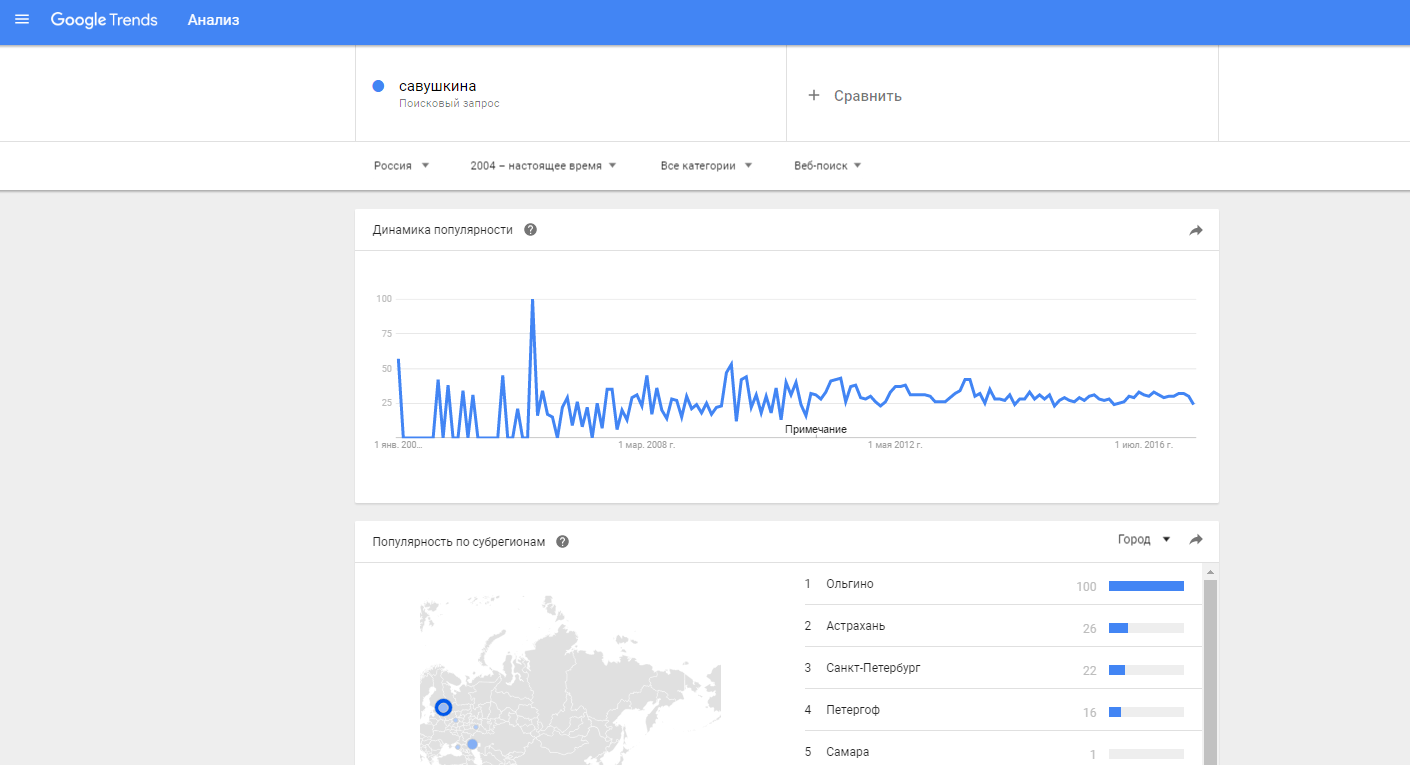The height and width of the screenshot is (765, 1410).
Task: Click help icon next to Динамика популярности
Action: pyautogui.click(x=530, y=230)
